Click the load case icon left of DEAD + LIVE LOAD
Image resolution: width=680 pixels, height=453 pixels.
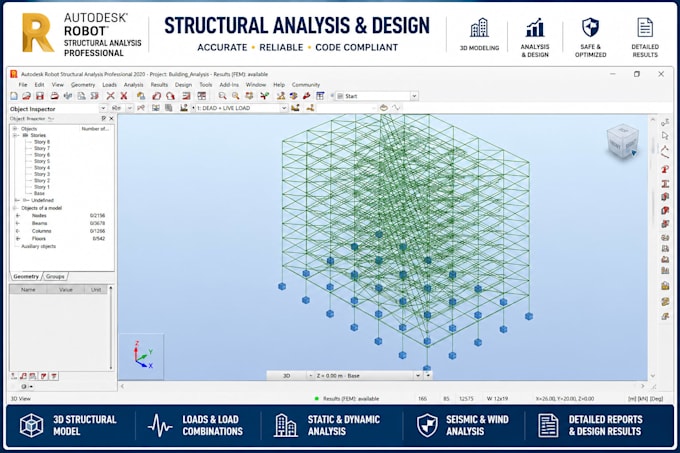(x=184, y=108)
